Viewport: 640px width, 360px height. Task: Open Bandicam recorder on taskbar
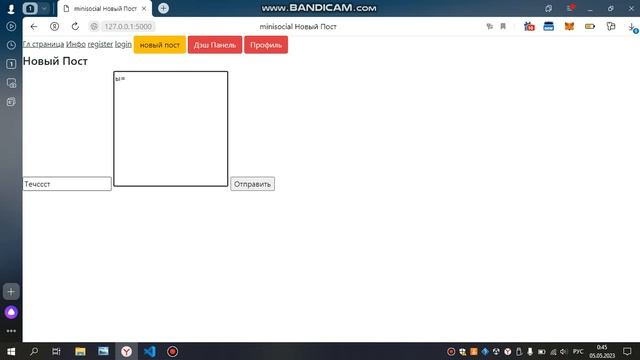point(172,351)
